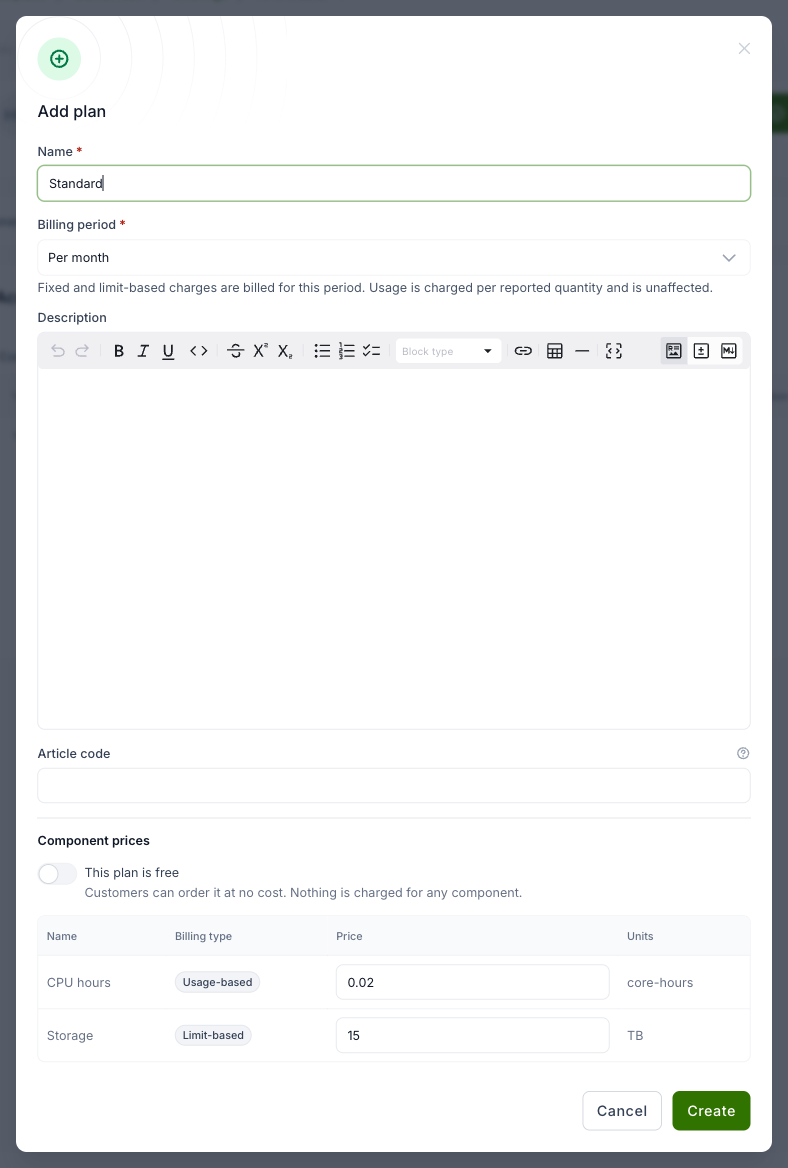Image resolution: width=788 pixels, height=1168 pixels.
Task: Click the Units column header
Action: [640, 936]
